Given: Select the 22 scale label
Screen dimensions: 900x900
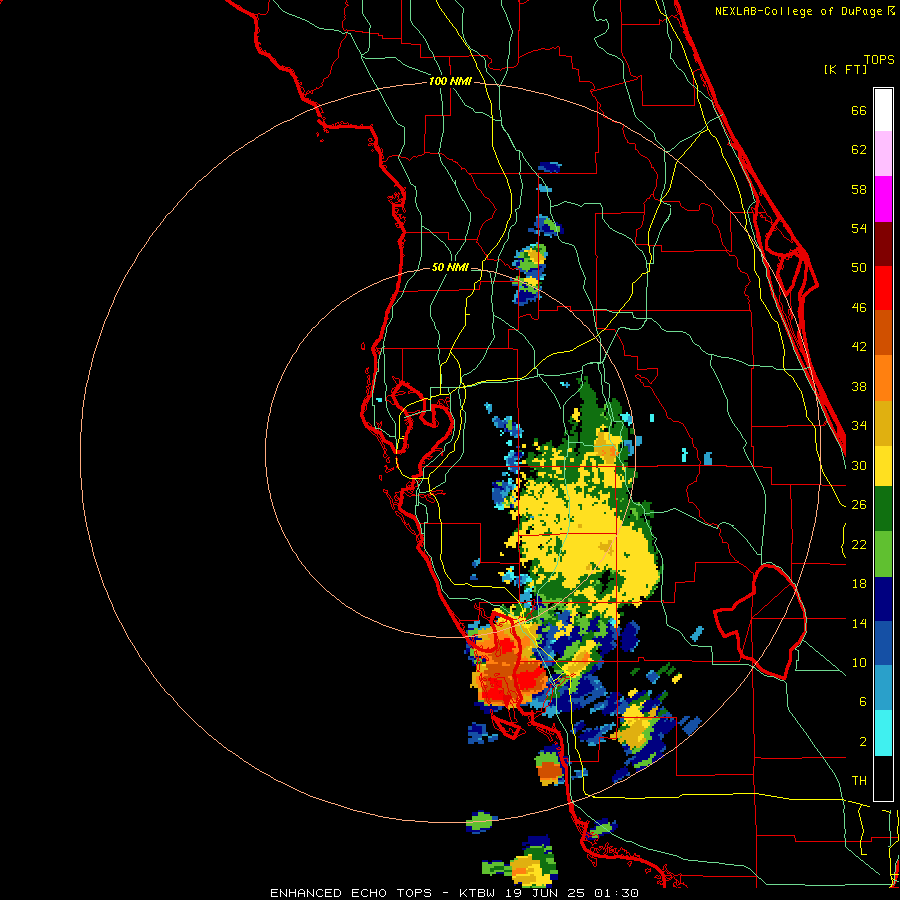Looking at the screenshot, I should (x=859, y=544).
